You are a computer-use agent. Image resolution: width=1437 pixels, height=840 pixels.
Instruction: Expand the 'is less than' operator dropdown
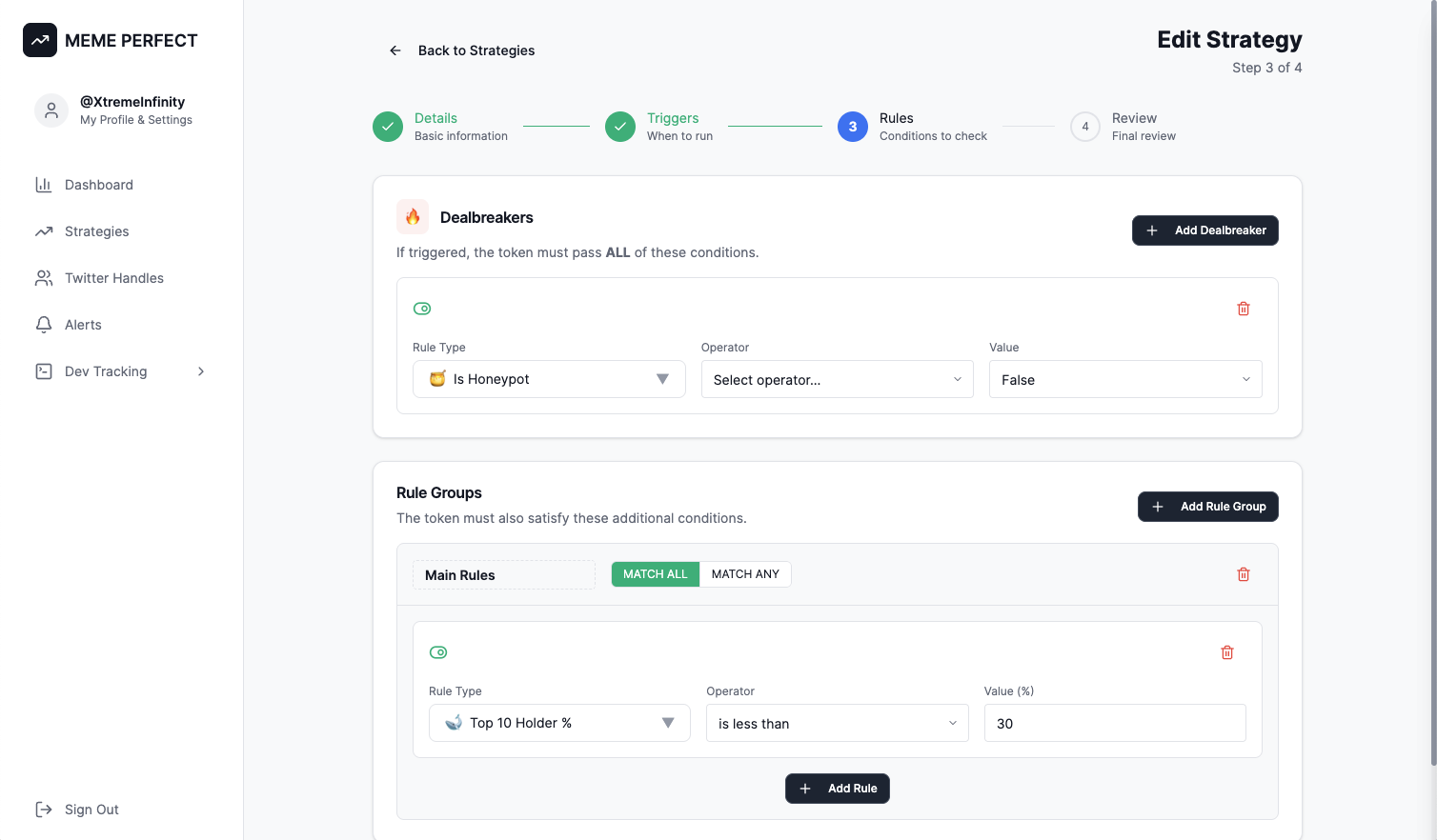tap(837, 723)
